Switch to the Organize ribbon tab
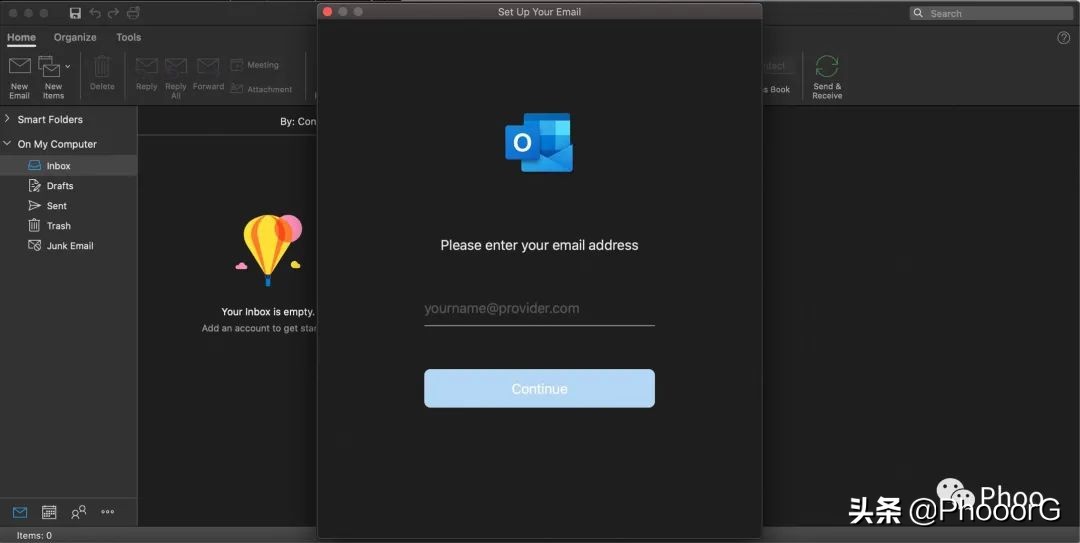1080x543 pixels. (x=75, y=38)
